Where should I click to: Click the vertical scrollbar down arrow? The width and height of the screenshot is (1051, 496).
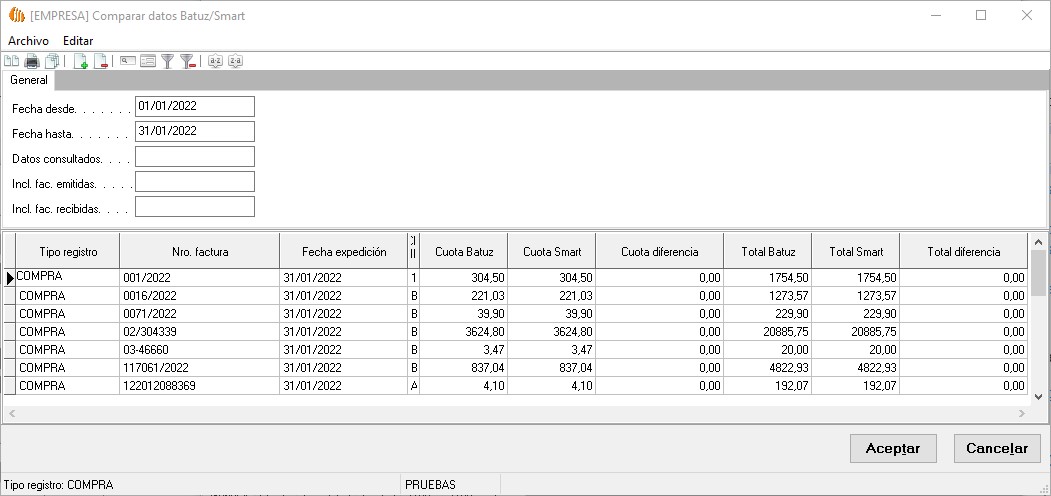tap(1039, 396)
